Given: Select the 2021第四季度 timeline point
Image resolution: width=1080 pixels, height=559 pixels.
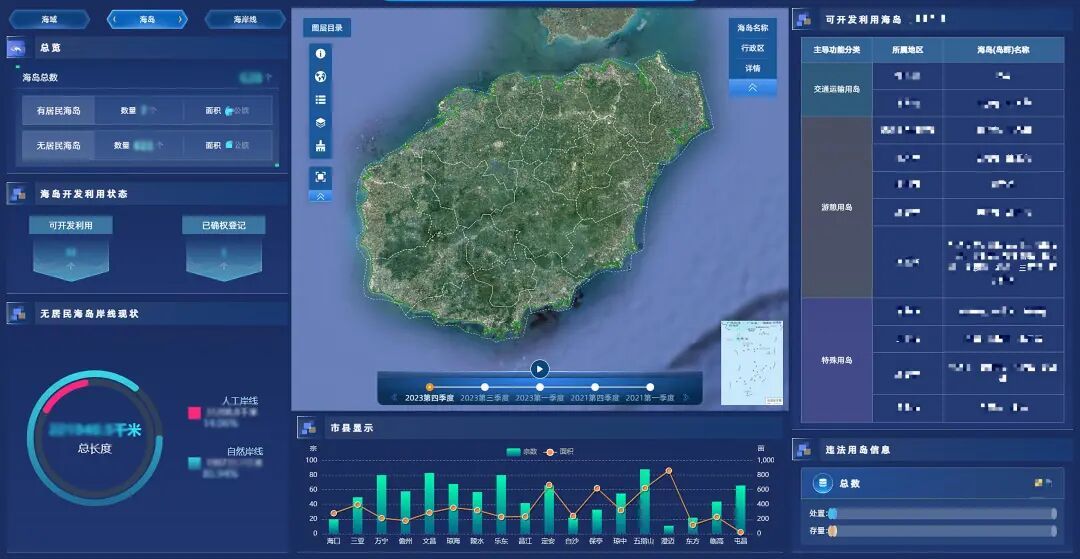Looking at the screenshot, I should 595,387.
